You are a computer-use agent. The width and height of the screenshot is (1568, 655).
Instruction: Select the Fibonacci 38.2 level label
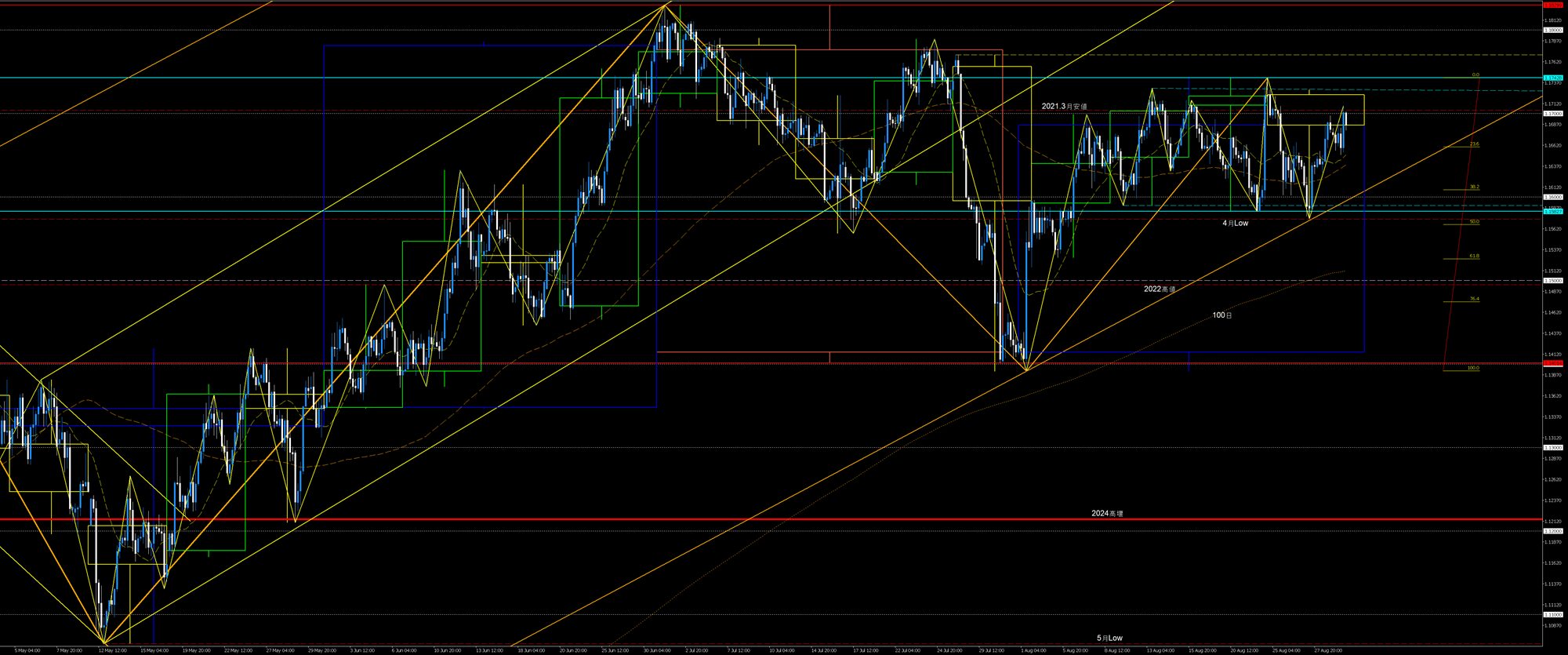point(1474,187)
